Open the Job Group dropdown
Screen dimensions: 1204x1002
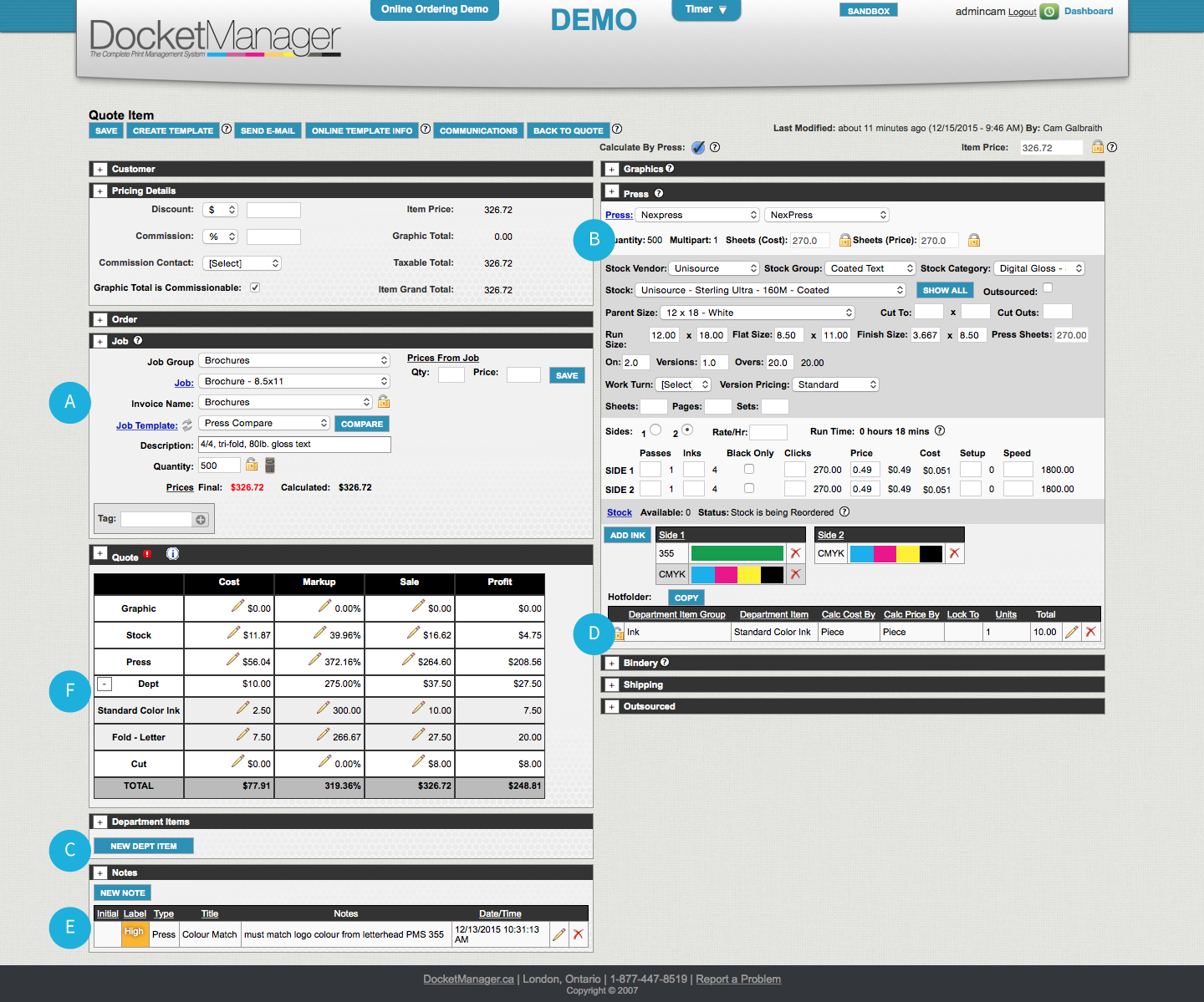tap(294, 361)
